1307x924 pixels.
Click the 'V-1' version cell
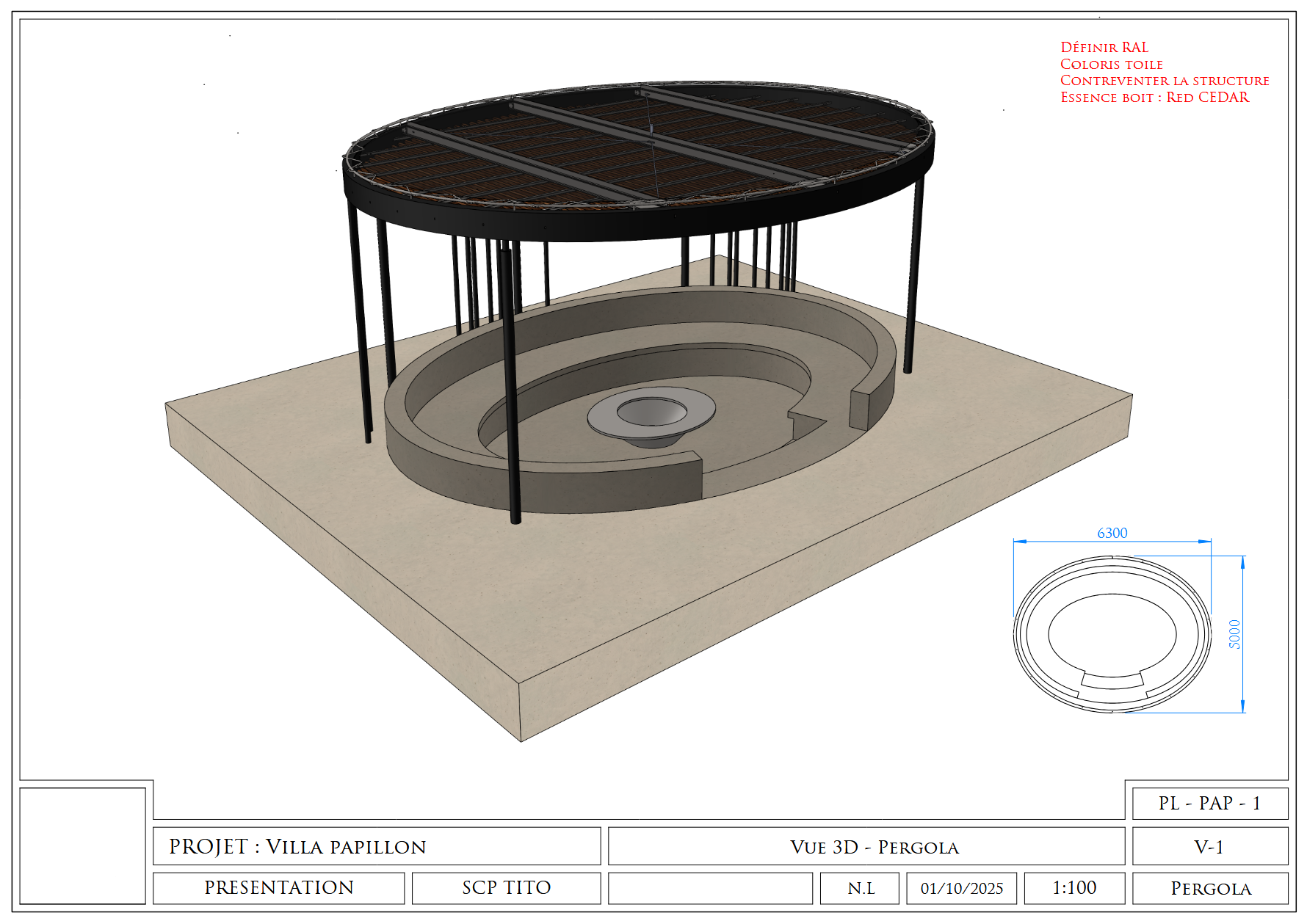[1209, 847]
